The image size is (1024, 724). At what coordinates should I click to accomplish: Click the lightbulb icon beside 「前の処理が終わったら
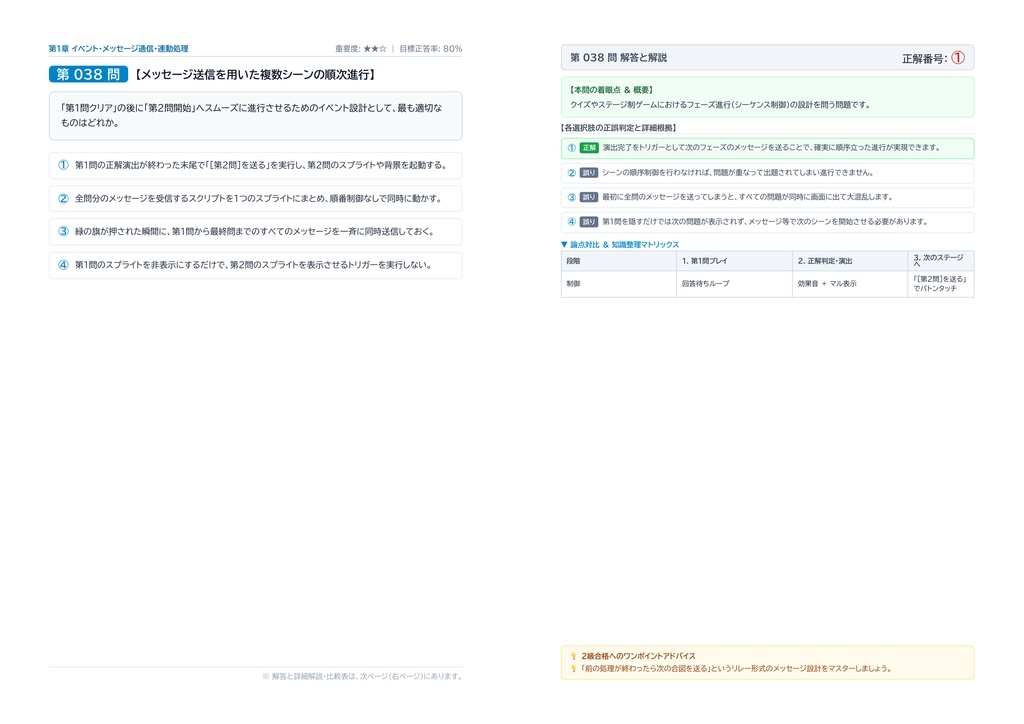point(573,669)
